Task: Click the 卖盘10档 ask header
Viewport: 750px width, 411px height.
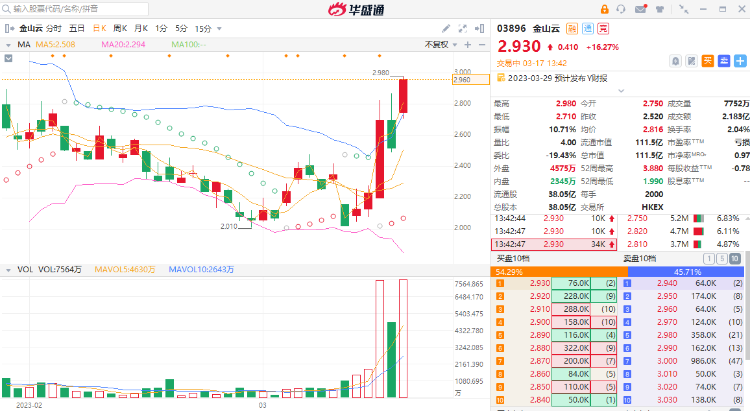Action: point(639,259)
